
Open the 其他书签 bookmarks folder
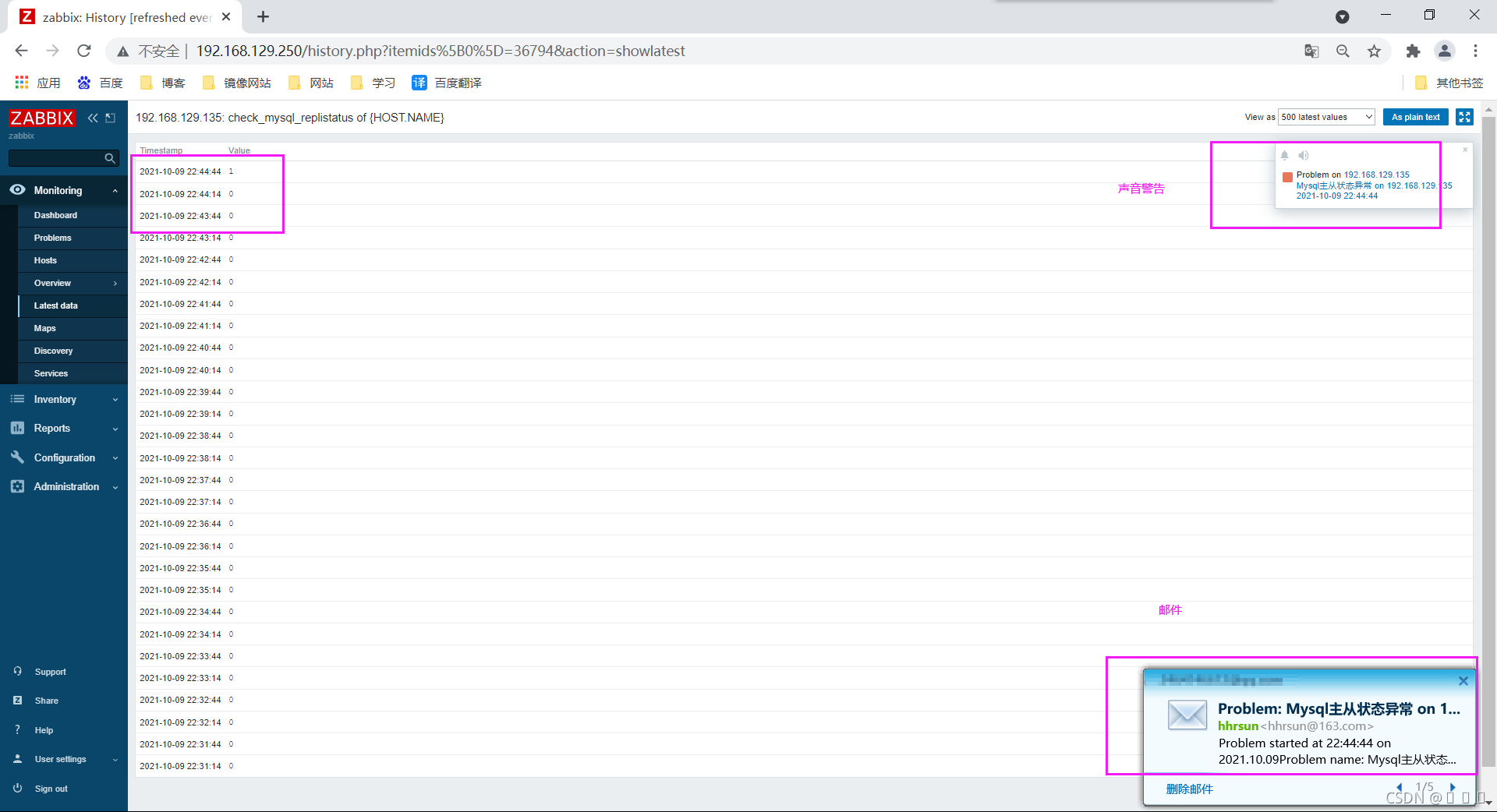[1449, 83]
